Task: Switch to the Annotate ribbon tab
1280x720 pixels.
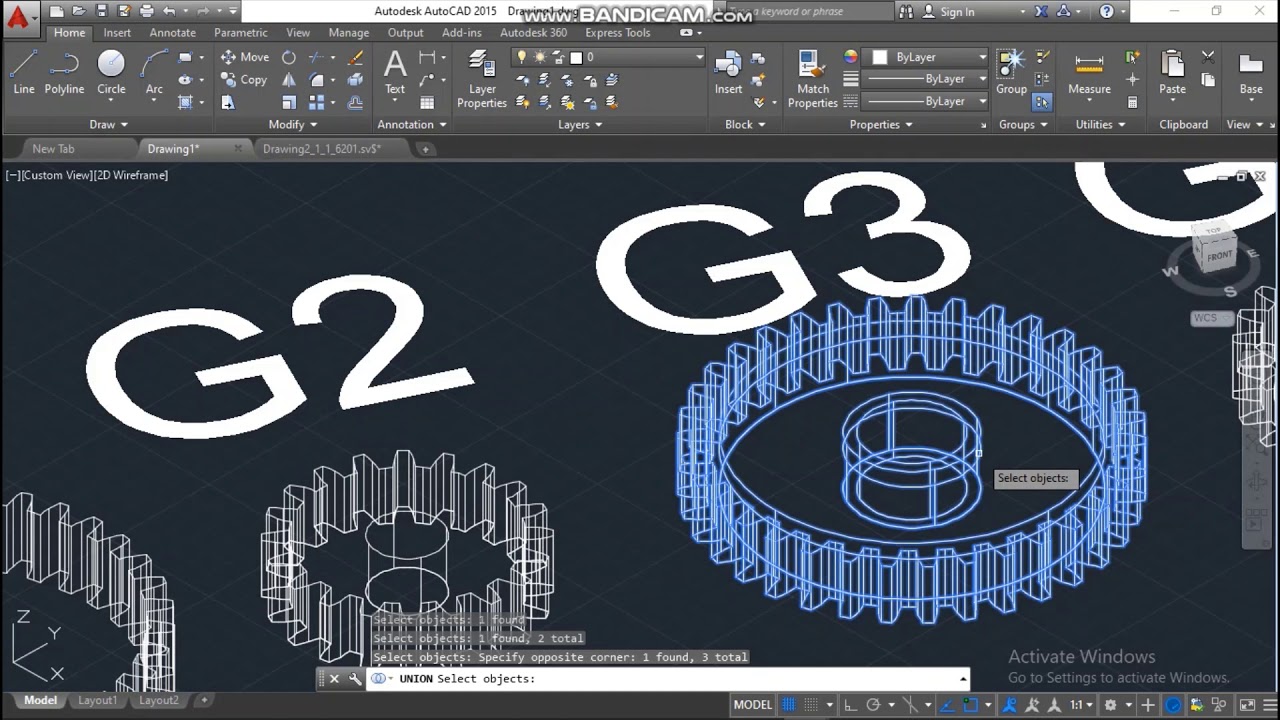Action: [x=173, y=33]
